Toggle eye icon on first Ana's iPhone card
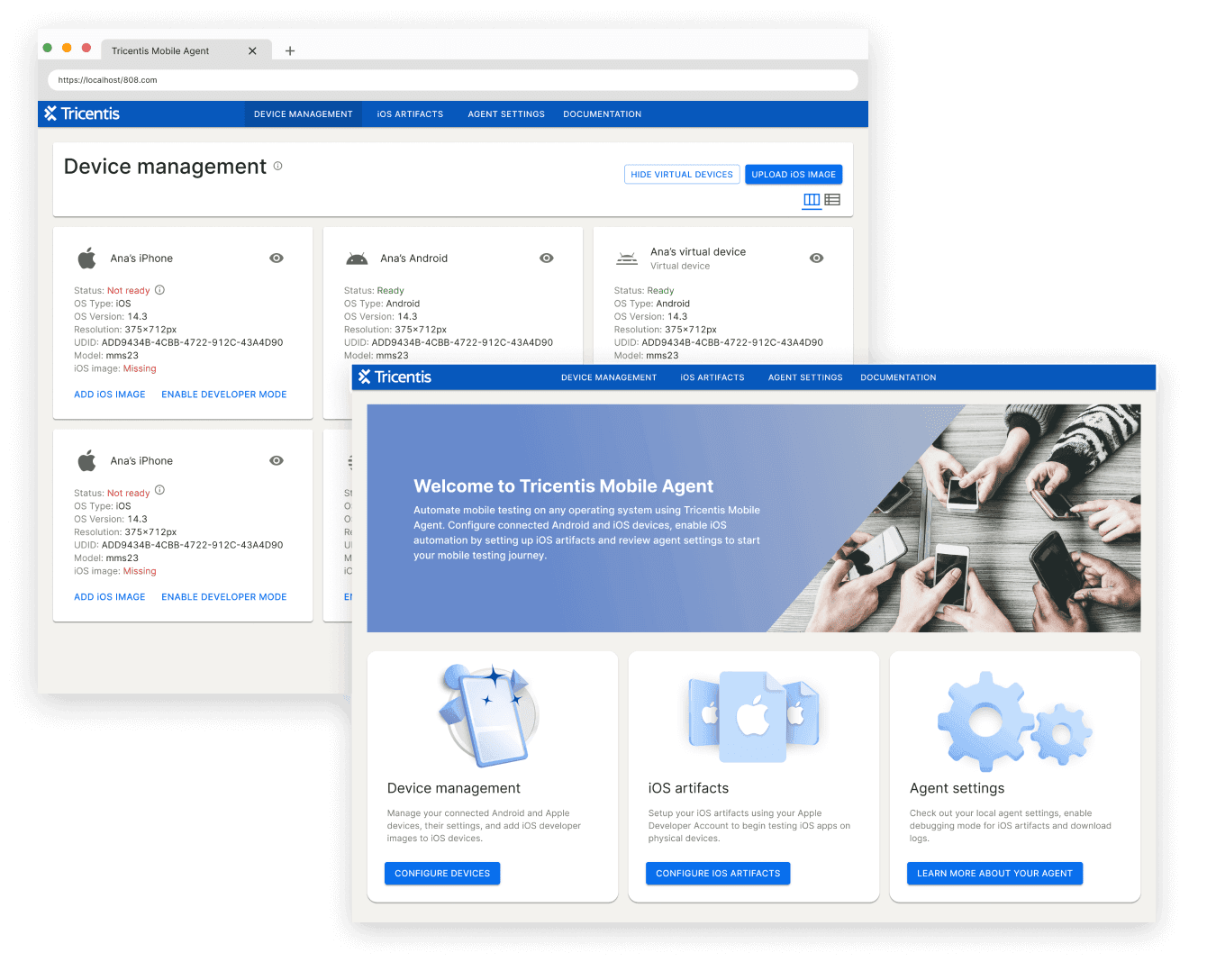The image size is (1207, 980). [x=277, y=259]
